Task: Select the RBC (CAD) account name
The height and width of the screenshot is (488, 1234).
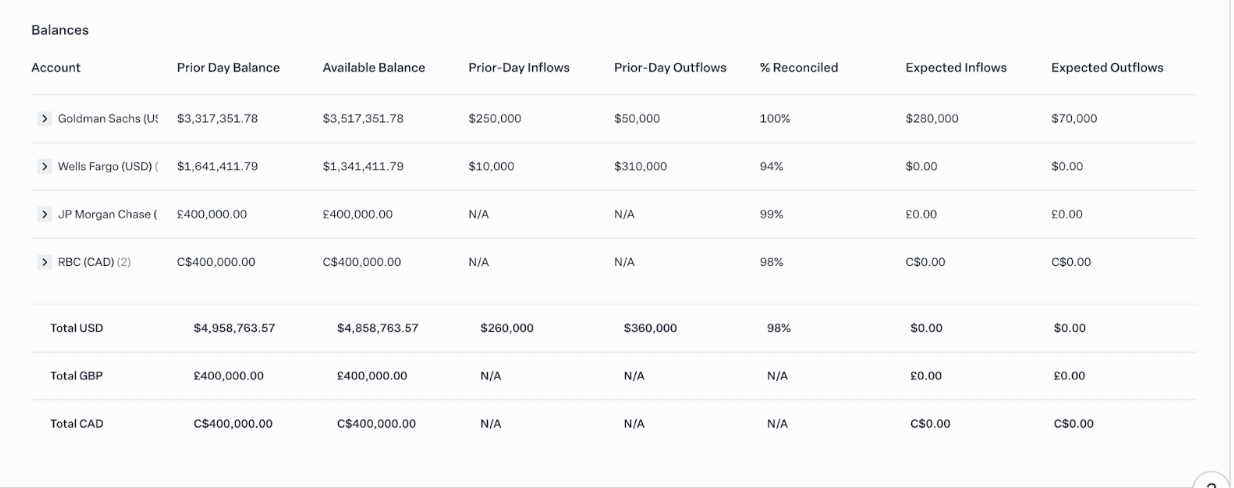Action: click(x=86, y=263)
